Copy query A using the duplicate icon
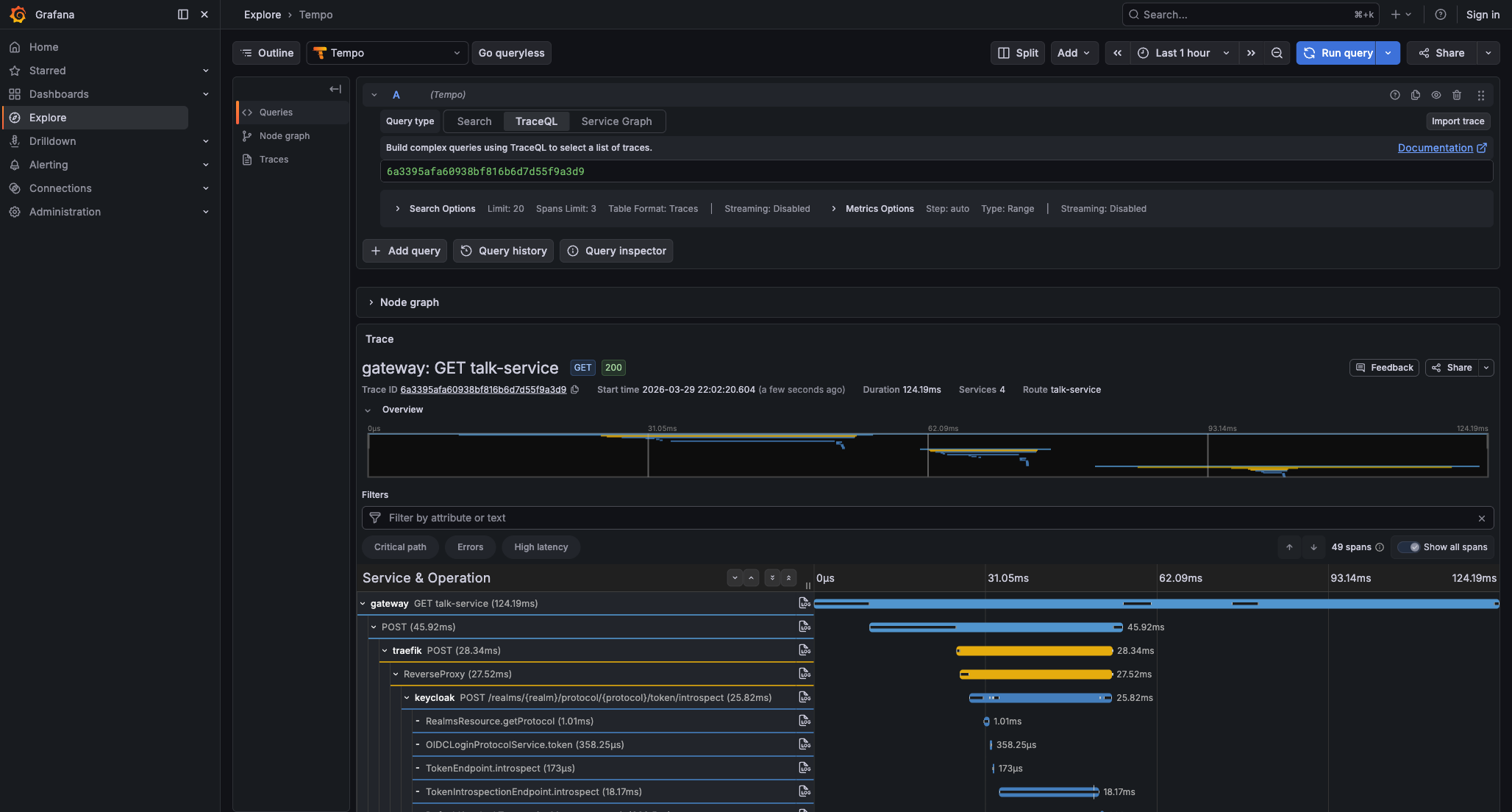 coord(1416,95)
